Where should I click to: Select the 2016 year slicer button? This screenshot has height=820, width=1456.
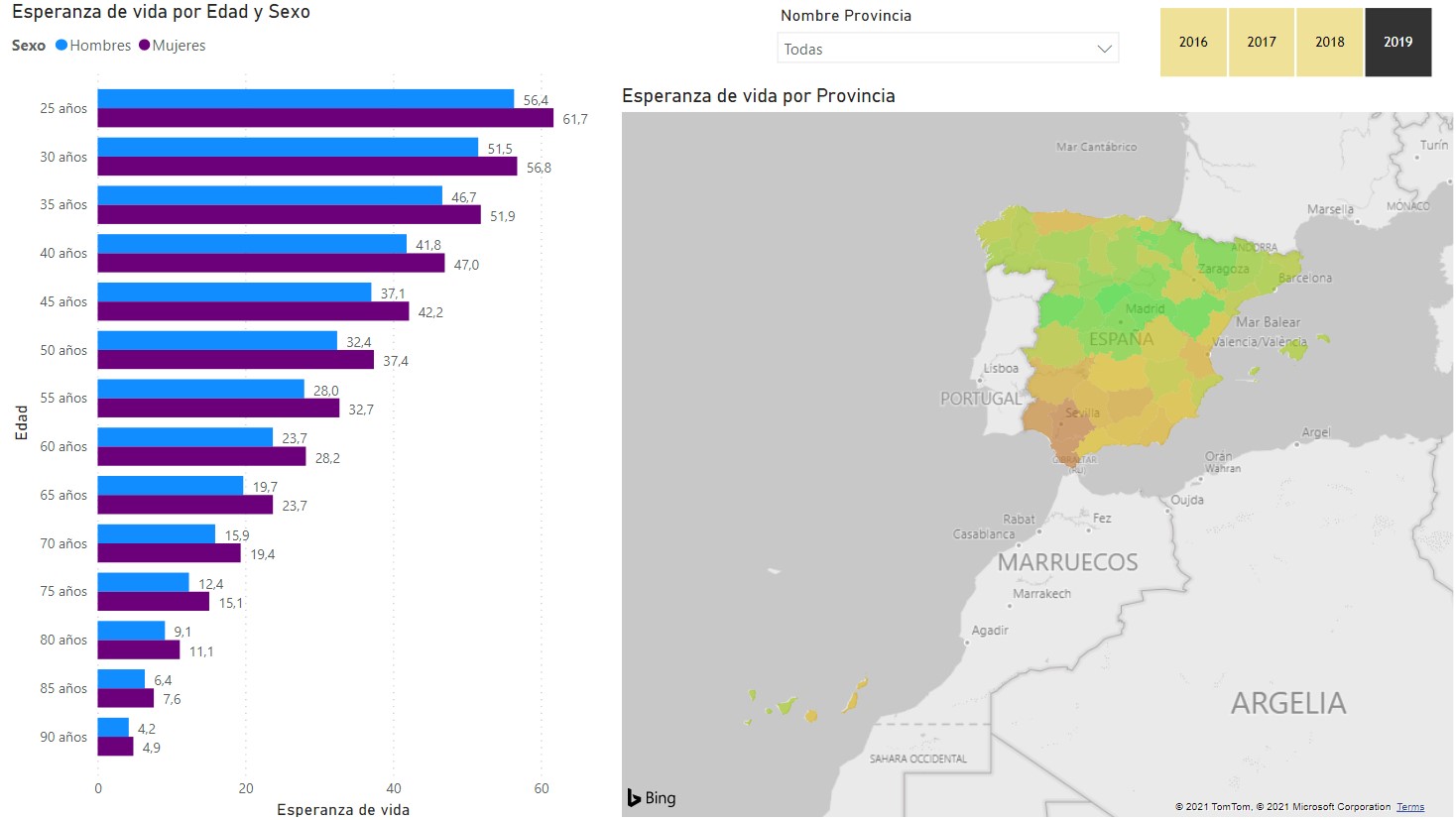1193,42
